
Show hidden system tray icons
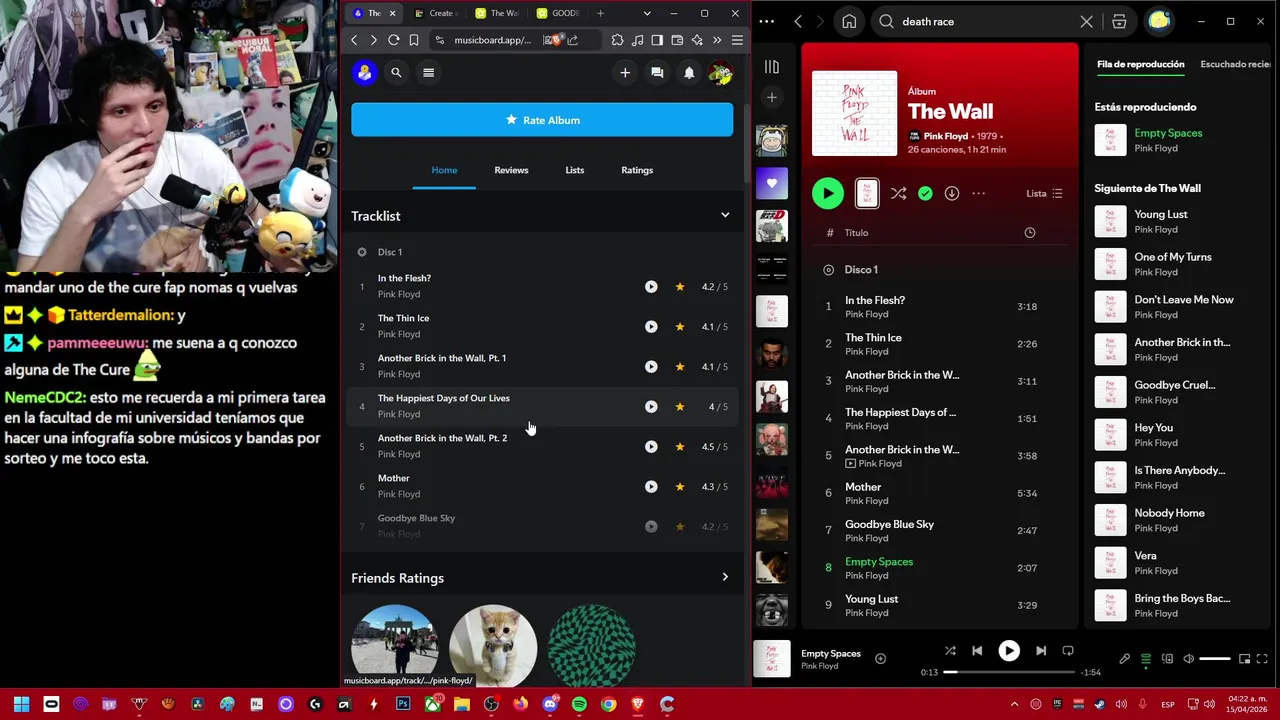click(x=1014, y=704)
